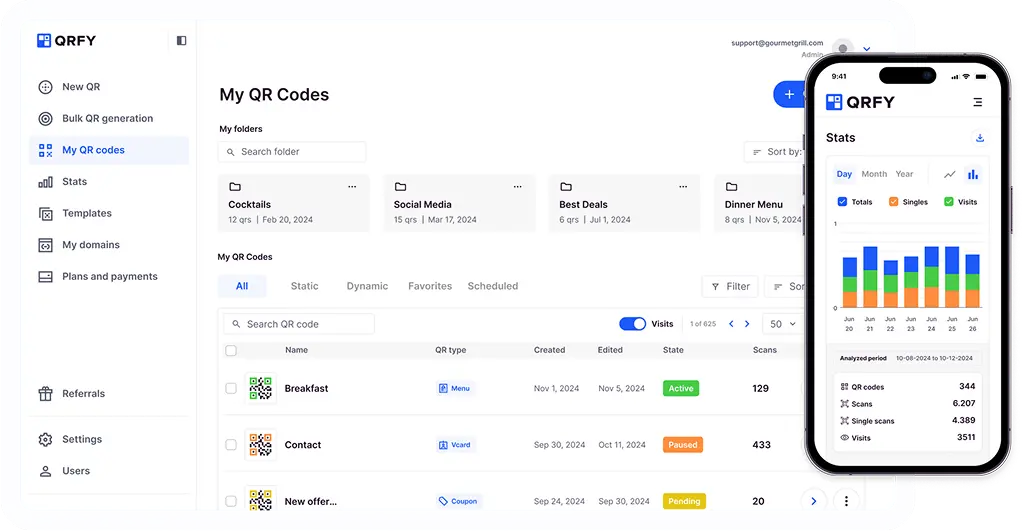Open the account dropdown chevron
This screenshot has height=531, width=1029.
pyautogui.click(x=866, y=48)
